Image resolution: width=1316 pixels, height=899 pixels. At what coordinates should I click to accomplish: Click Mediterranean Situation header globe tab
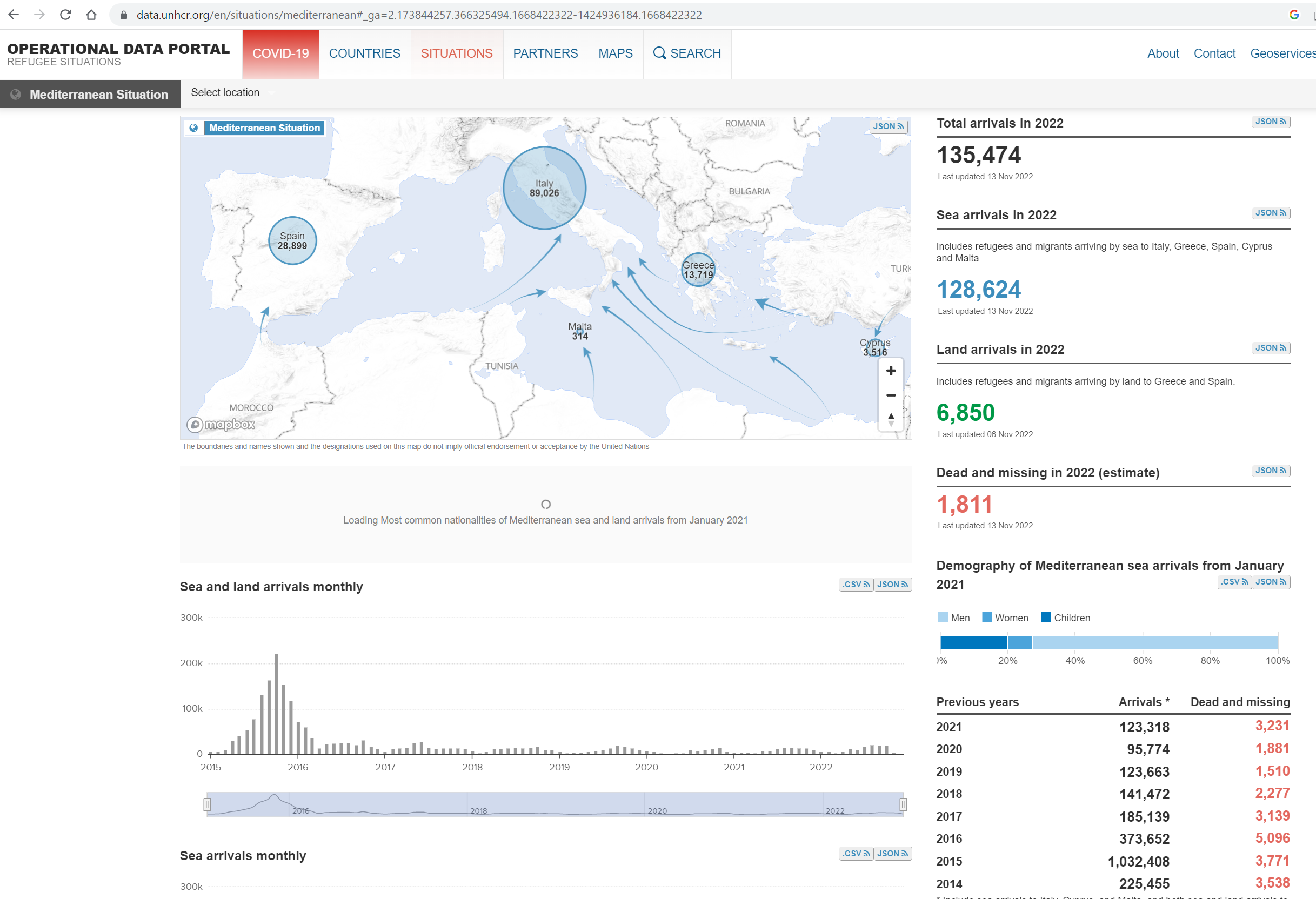90,94
